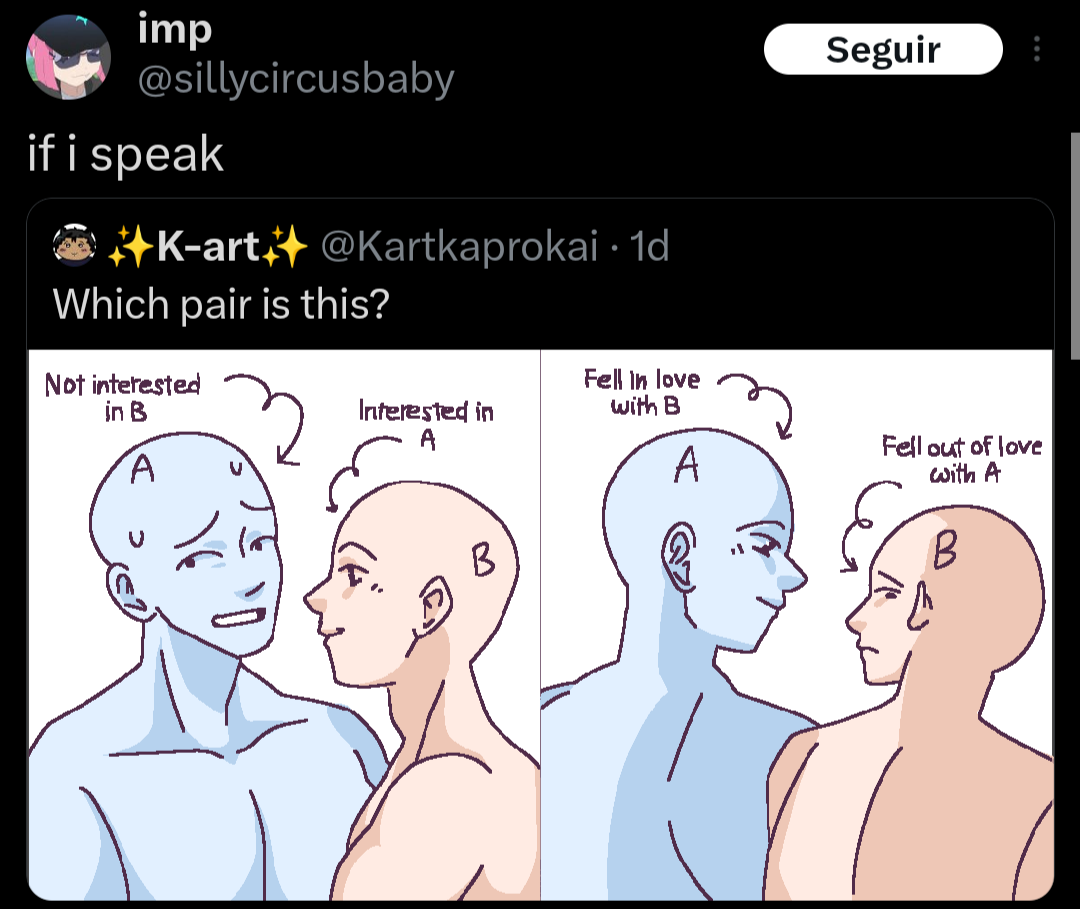
Task: Follow the account with Seguir button
Action: tap(883, 50)
